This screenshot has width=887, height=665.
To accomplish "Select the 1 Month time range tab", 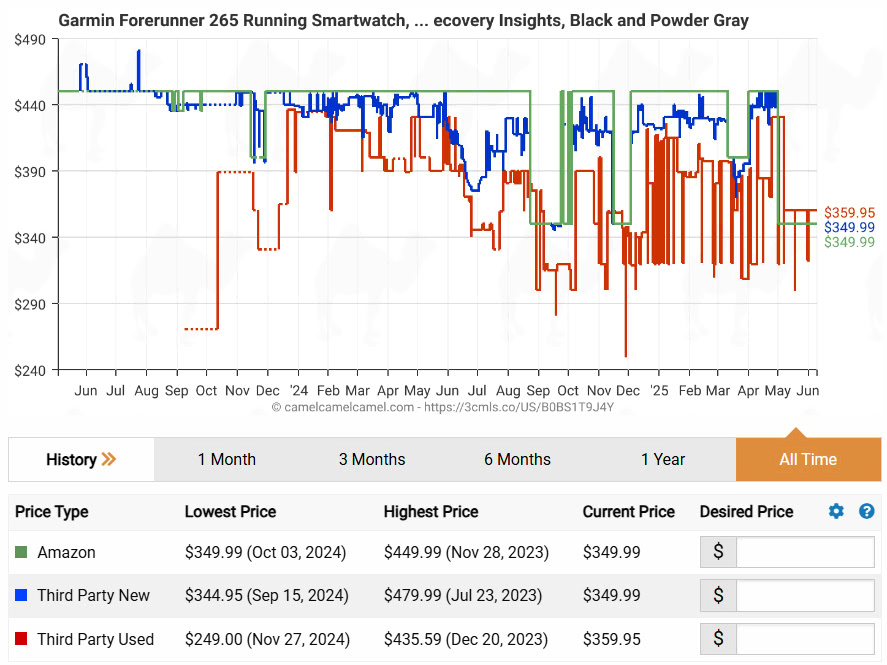I will point(226,459).
